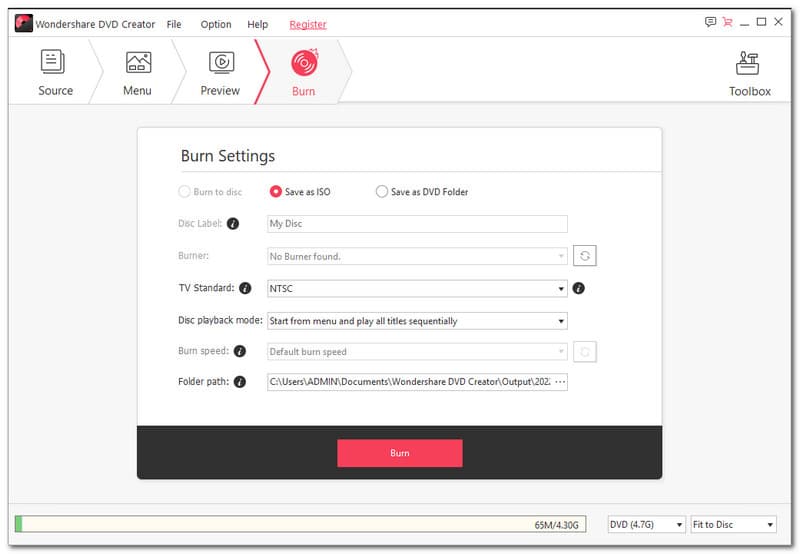800x554 pixels.
Task: Click the red Burn button
Action: [x=400, y=453]
